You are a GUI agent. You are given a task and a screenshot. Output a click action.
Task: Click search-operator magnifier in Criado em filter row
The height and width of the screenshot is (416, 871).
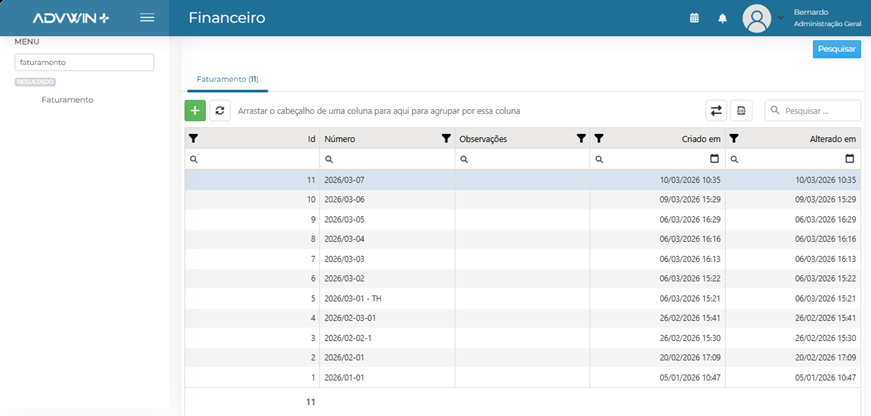pos(599,159)
